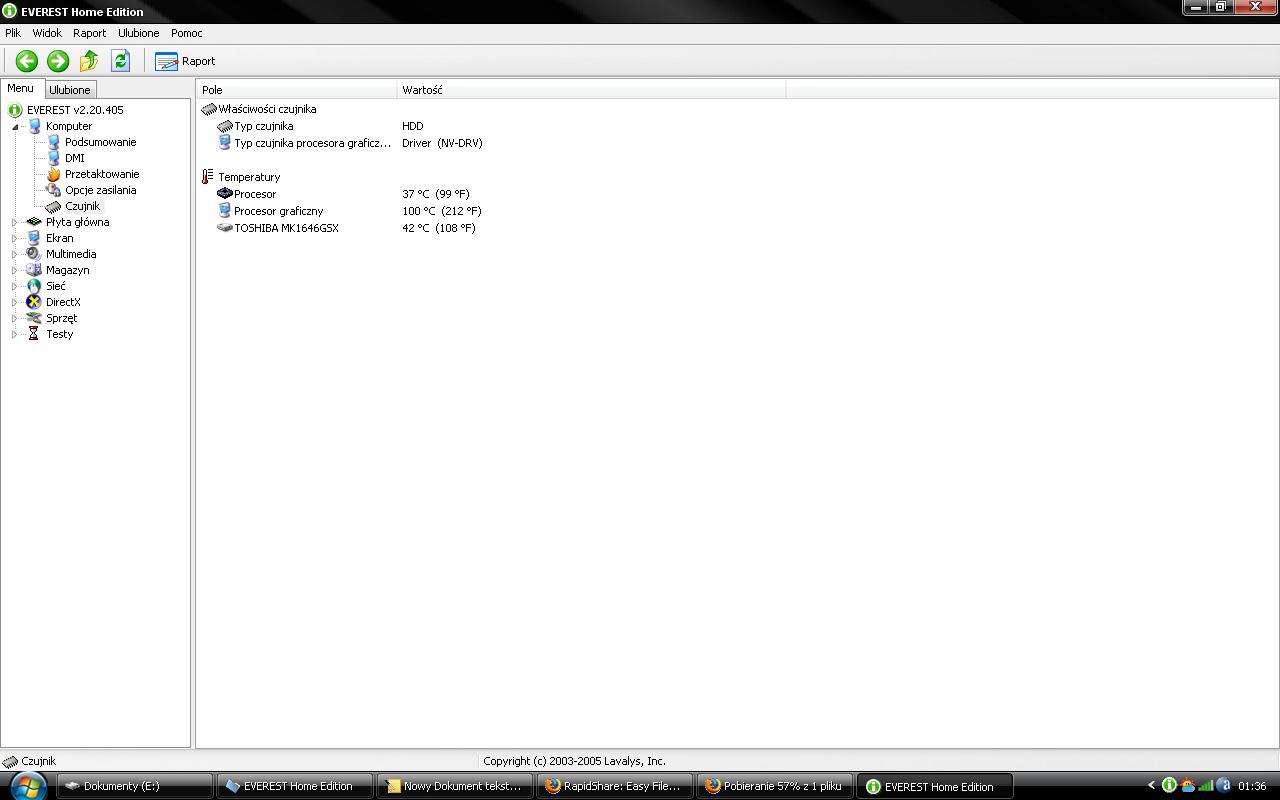This screenshot has width=1280, height=800.
Task: Click the TOSHIBA MK1646GSX drive icon
Action: (225, 228)
